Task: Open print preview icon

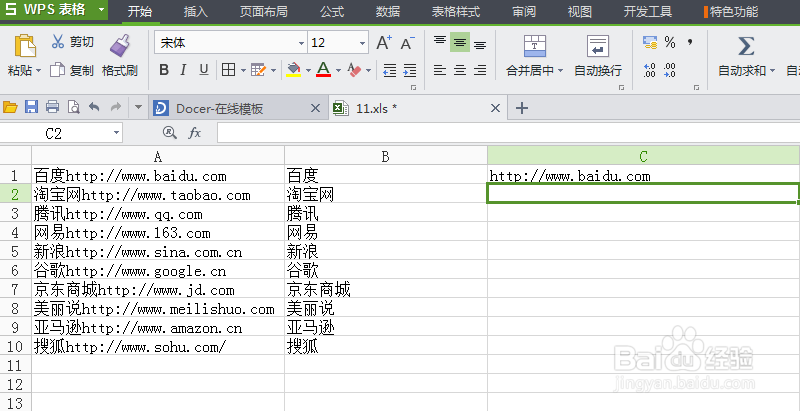Action: click(x=74, y=107)
